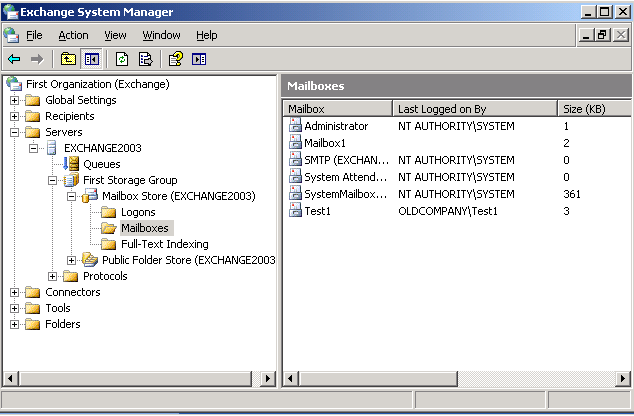This screenshot has height=416, width=634.
Task: Select the Connectors tree label
Action: click(73, 292)
